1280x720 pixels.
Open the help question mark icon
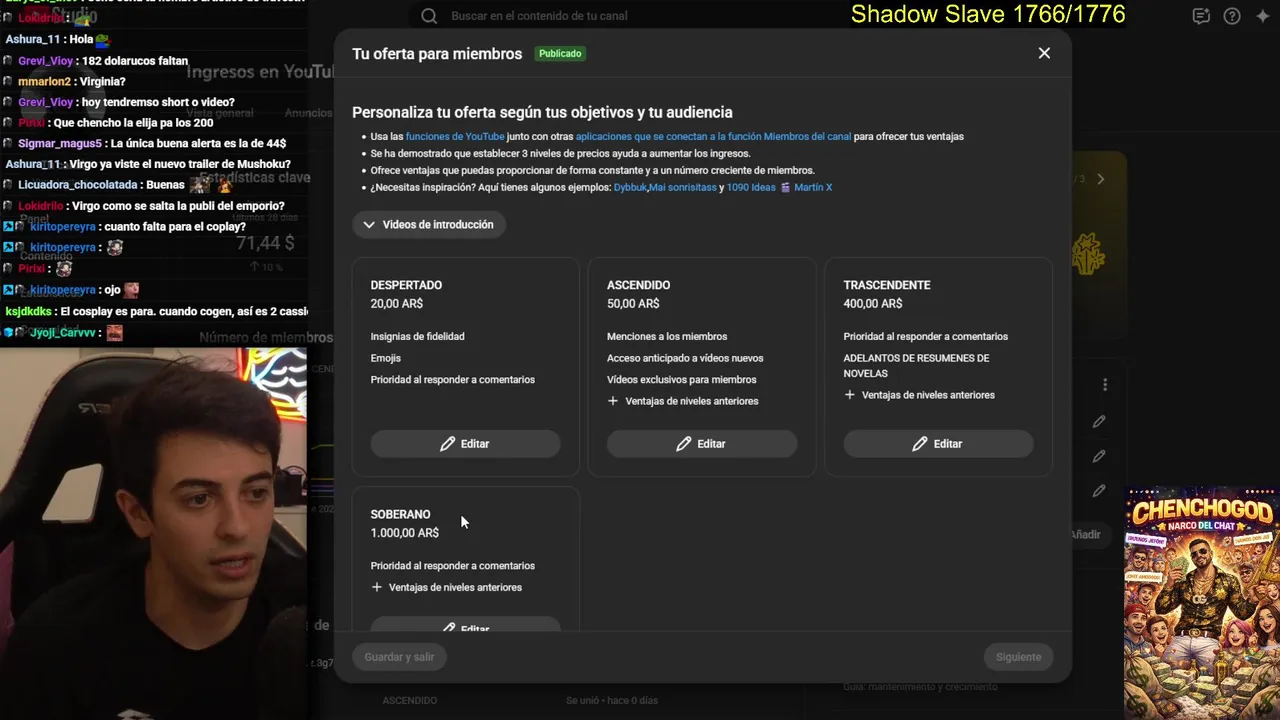click(1232, 16)
